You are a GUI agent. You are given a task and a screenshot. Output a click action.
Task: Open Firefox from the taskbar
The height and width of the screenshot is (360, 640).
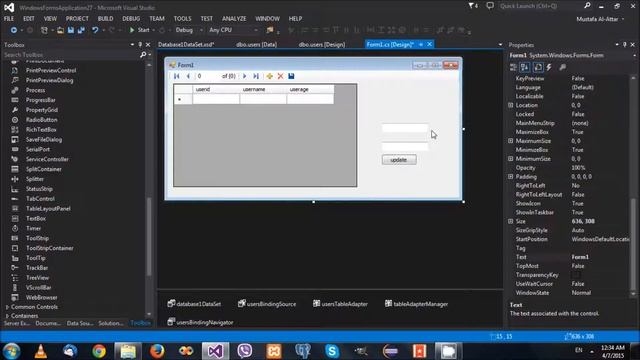(x=157, y=351)
